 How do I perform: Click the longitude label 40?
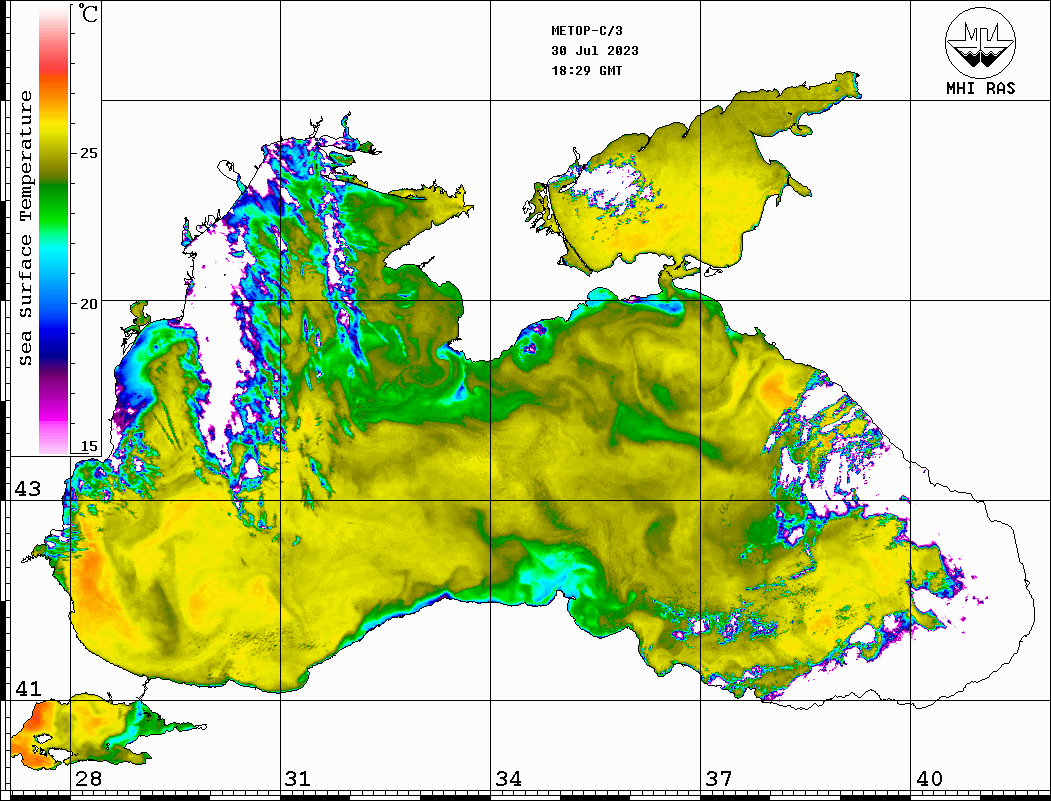[x=929, y=779]
